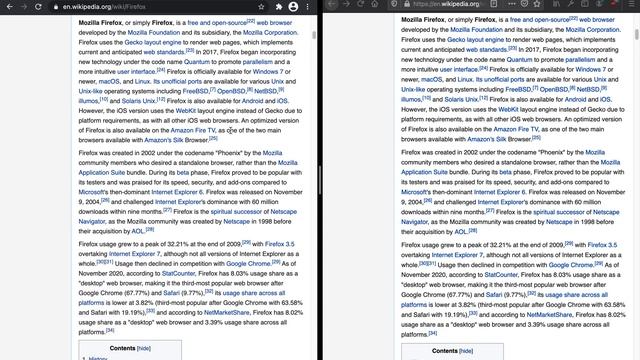Open 'WebKit' link in Firefox window
Viewport: 640px width, 360px height.
[x=508, y=109]
